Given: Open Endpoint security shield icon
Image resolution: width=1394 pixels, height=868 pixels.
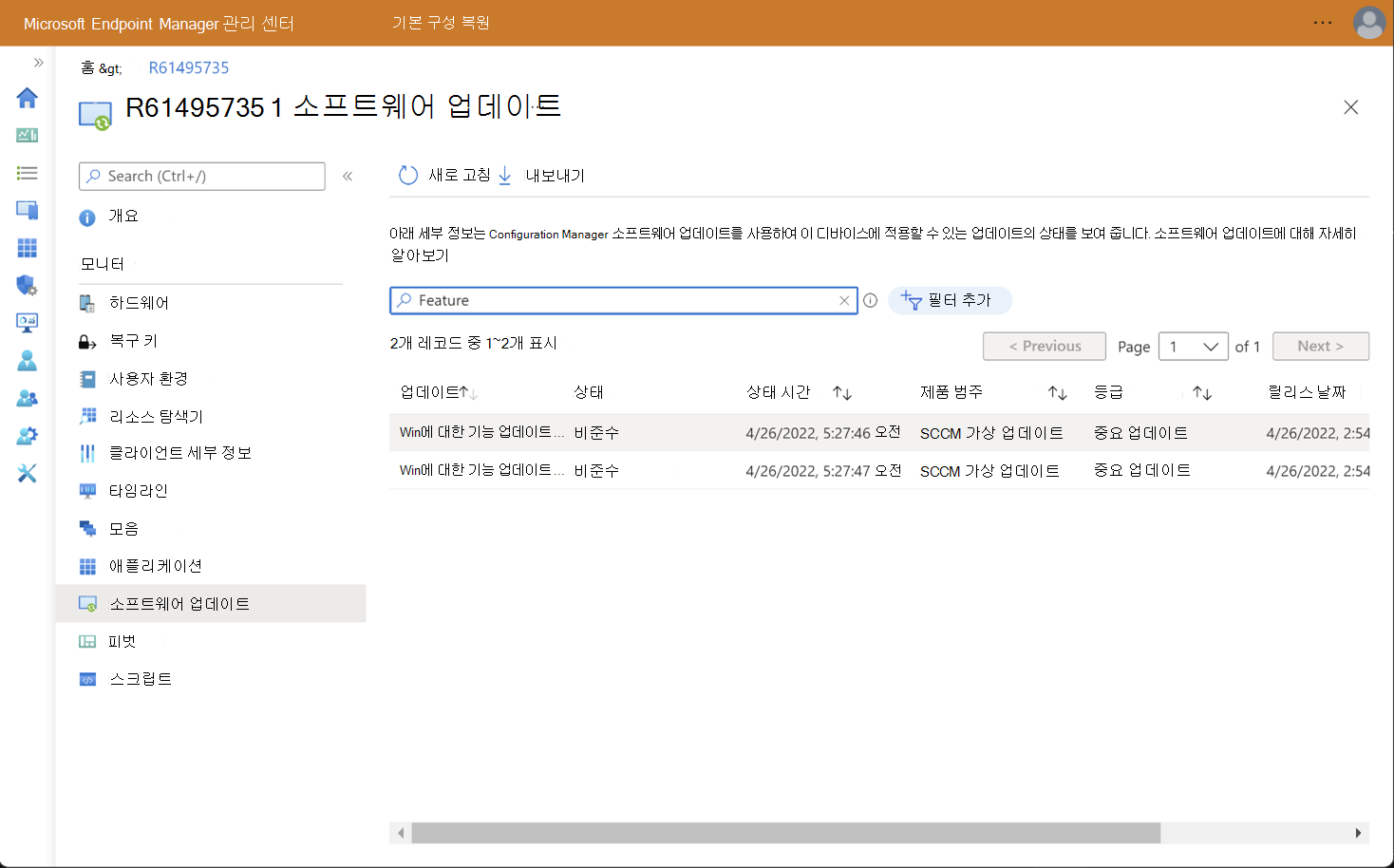Looking at the screenshot, I should [x=27, y=285].
